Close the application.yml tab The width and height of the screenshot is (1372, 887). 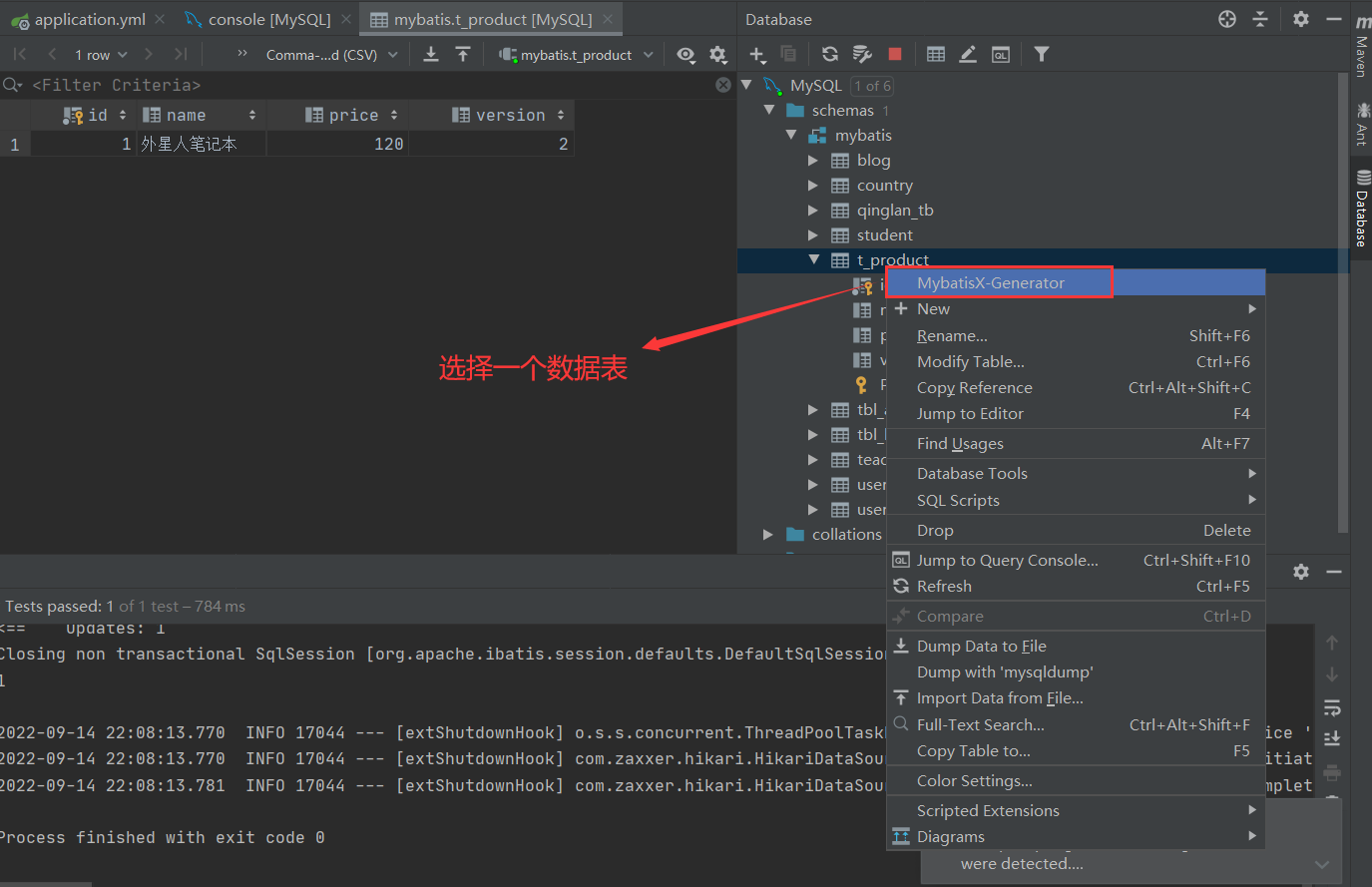[160, 19]
